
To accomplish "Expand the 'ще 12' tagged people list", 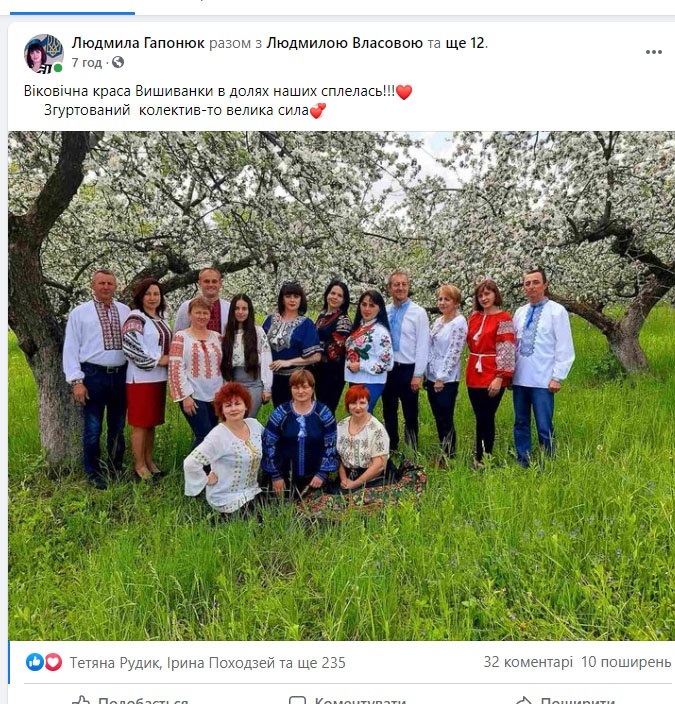I will [465, 43].
